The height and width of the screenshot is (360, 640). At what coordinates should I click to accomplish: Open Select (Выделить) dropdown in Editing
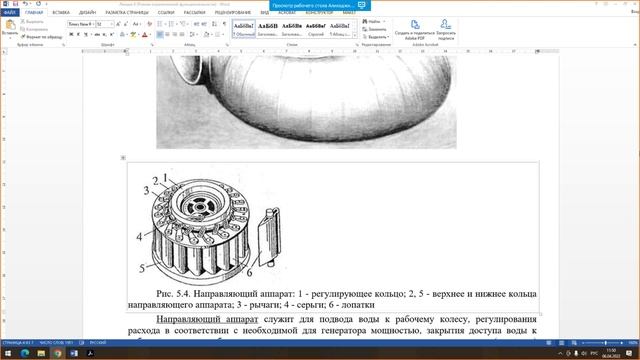[x=376, y=37]
